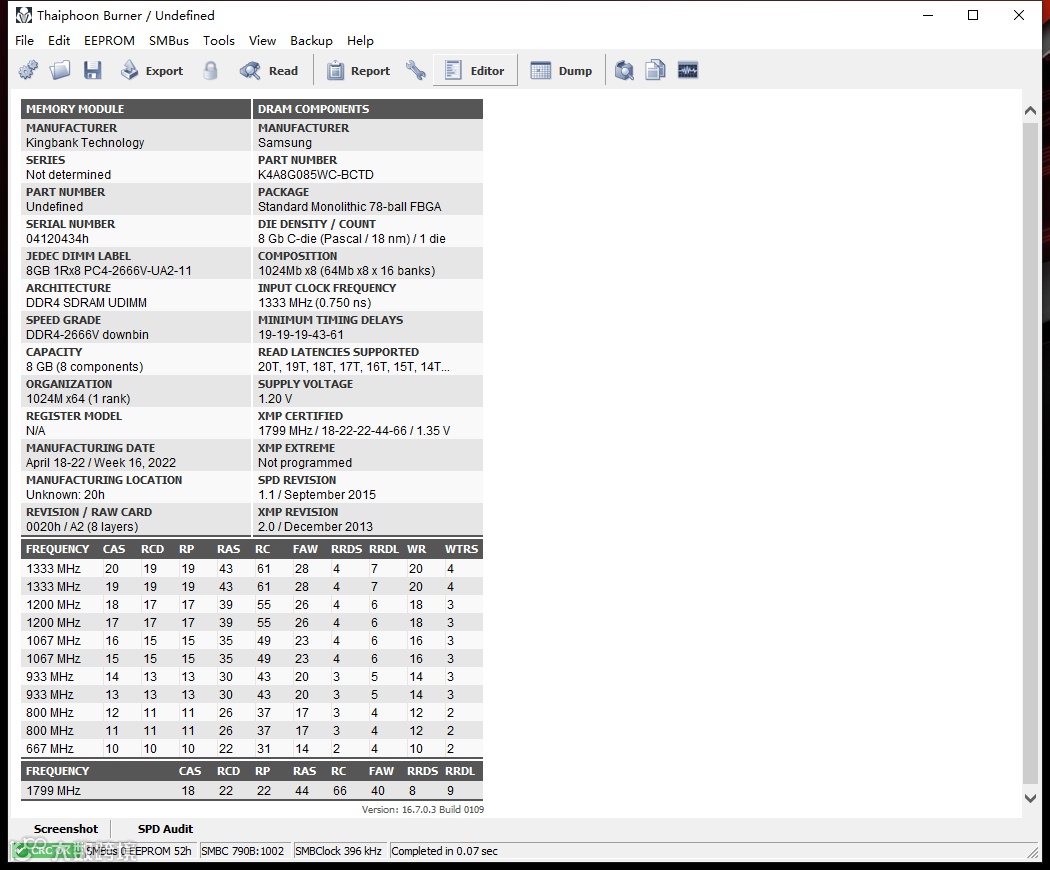1050x870 pixels.
Task: Click the scrollbar down arrow
Action: [x=1031, y=798]
